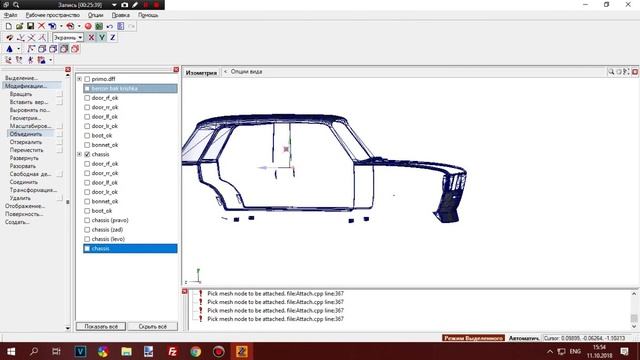Click the icon before the bottom toolbar row dropdown
This screenshot has width=640, height=360.
pyautogui.click(x=42, y=60)
